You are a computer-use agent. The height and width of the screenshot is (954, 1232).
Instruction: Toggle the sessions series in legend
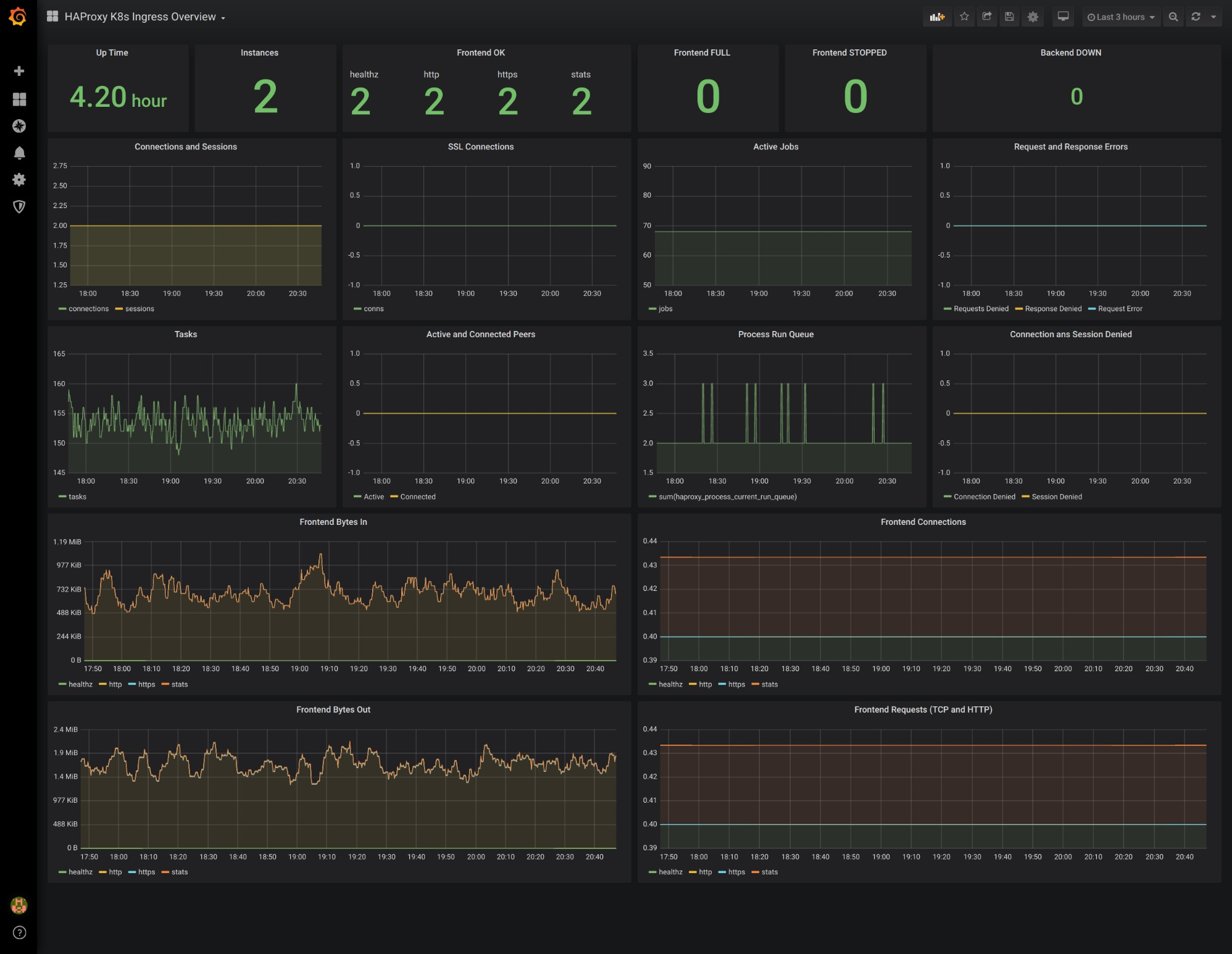click(139, 309)
